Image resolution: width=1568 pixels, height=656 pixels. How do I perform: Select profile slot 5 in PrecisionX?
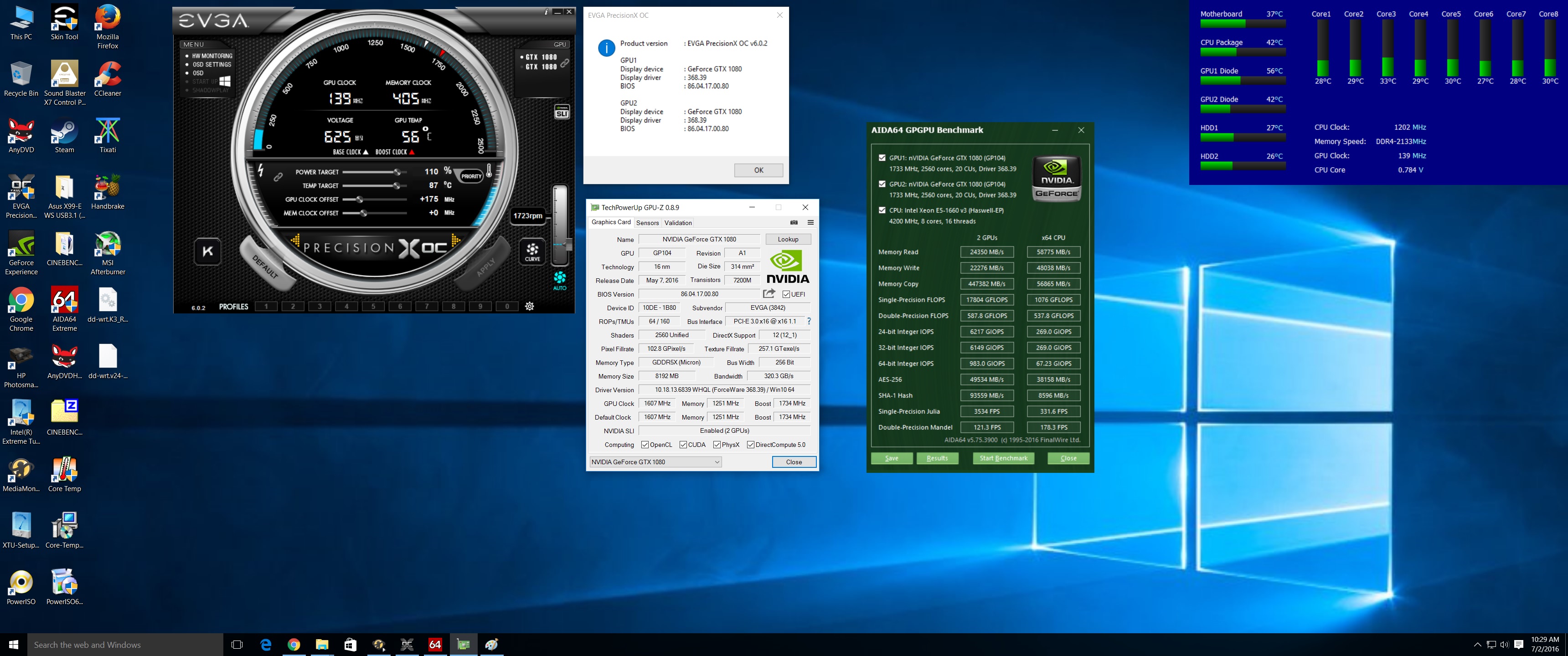[373, 306]
